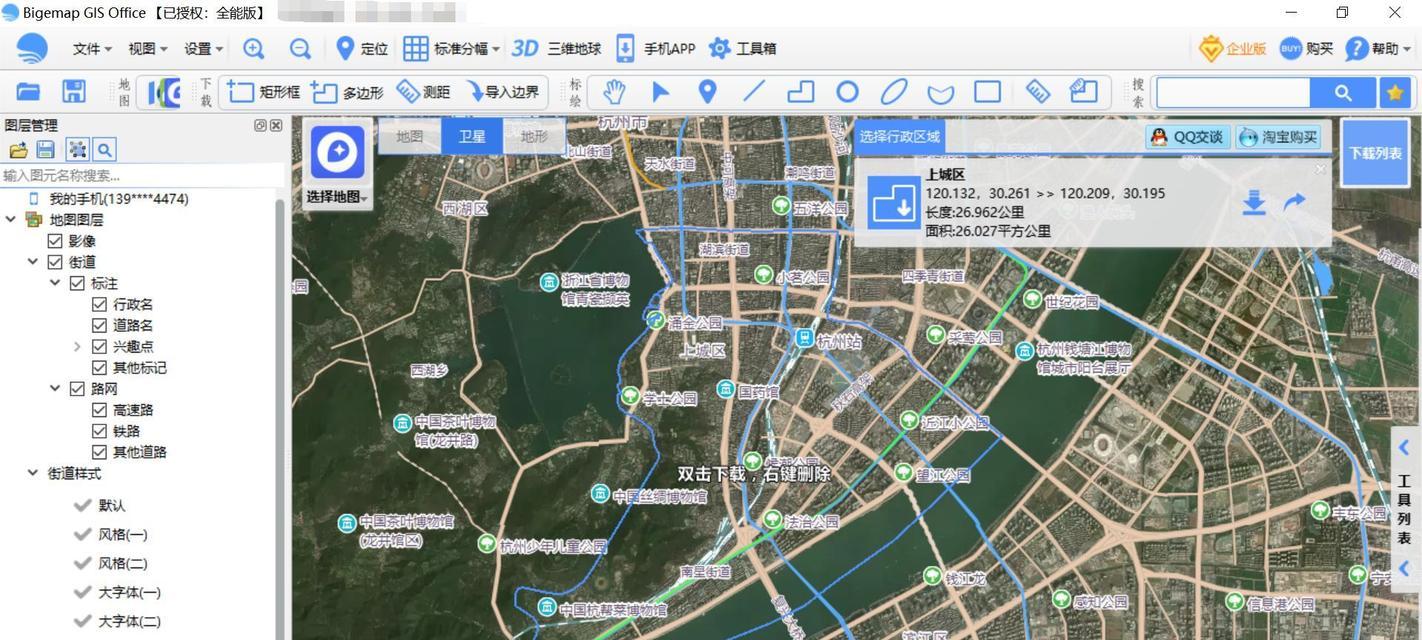Select the stepped polygon drawing tool
1422x640 pixels.
(801, 92)
